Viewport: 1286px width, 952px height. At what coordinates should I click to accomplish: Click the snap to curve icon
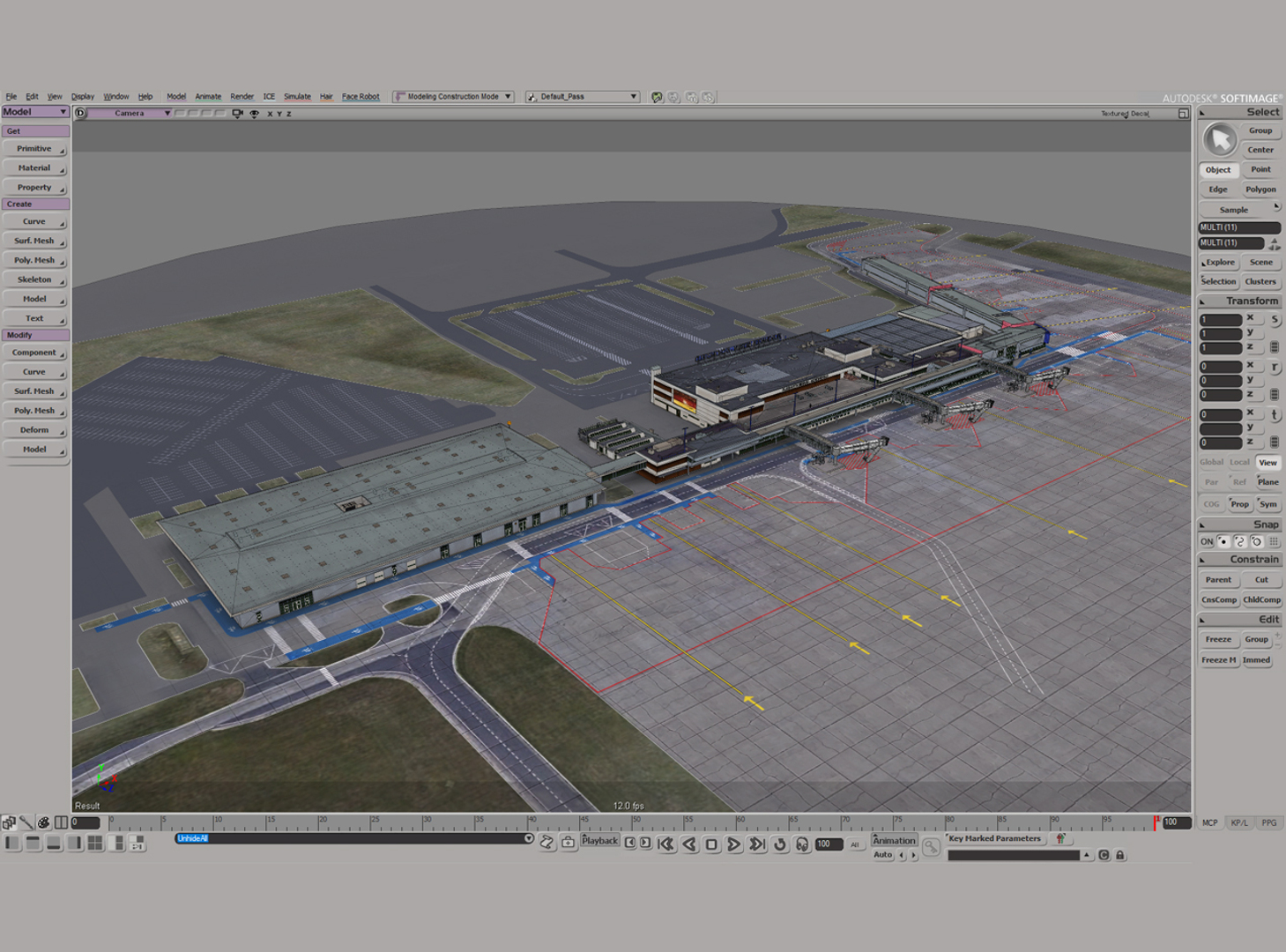tap(1240, 542)
